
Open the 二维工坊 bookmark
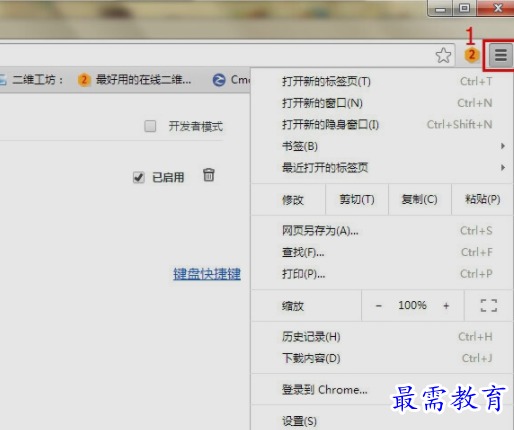click(32, 80)
